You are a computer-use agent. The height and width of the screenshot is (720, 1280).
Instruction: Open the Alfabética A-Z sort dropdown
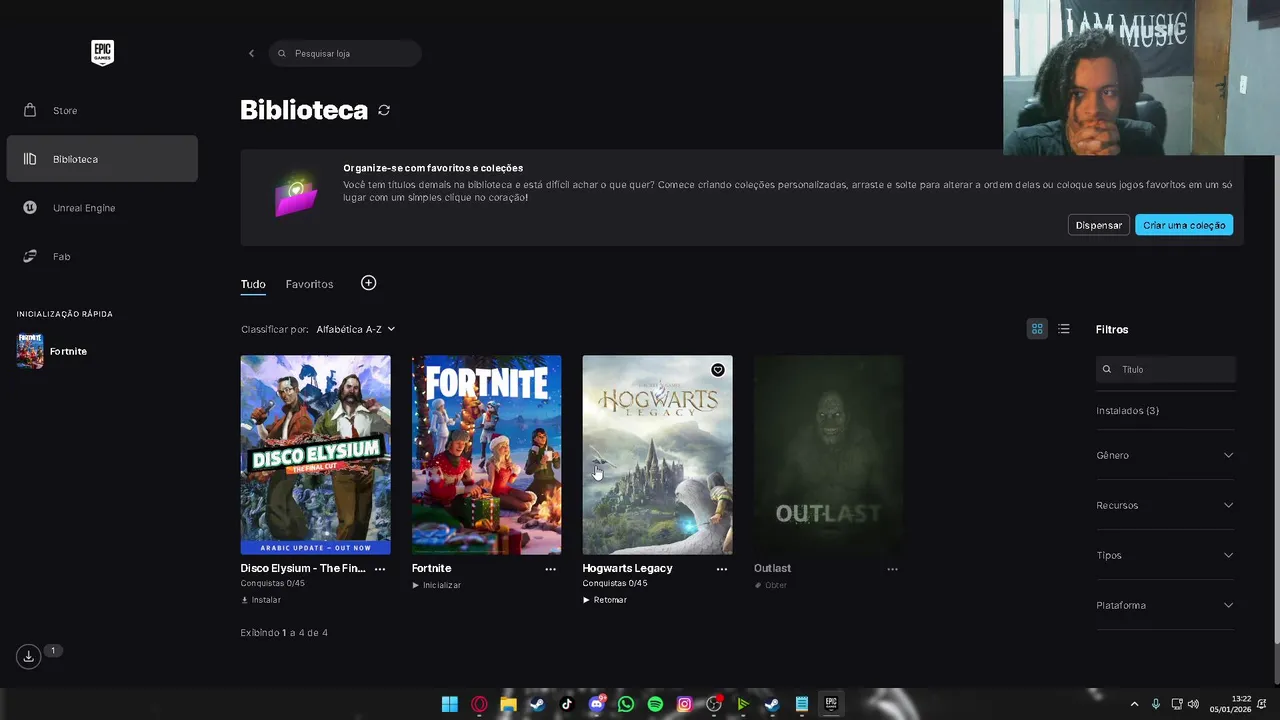pyautogui.click(x=355, y=329)
